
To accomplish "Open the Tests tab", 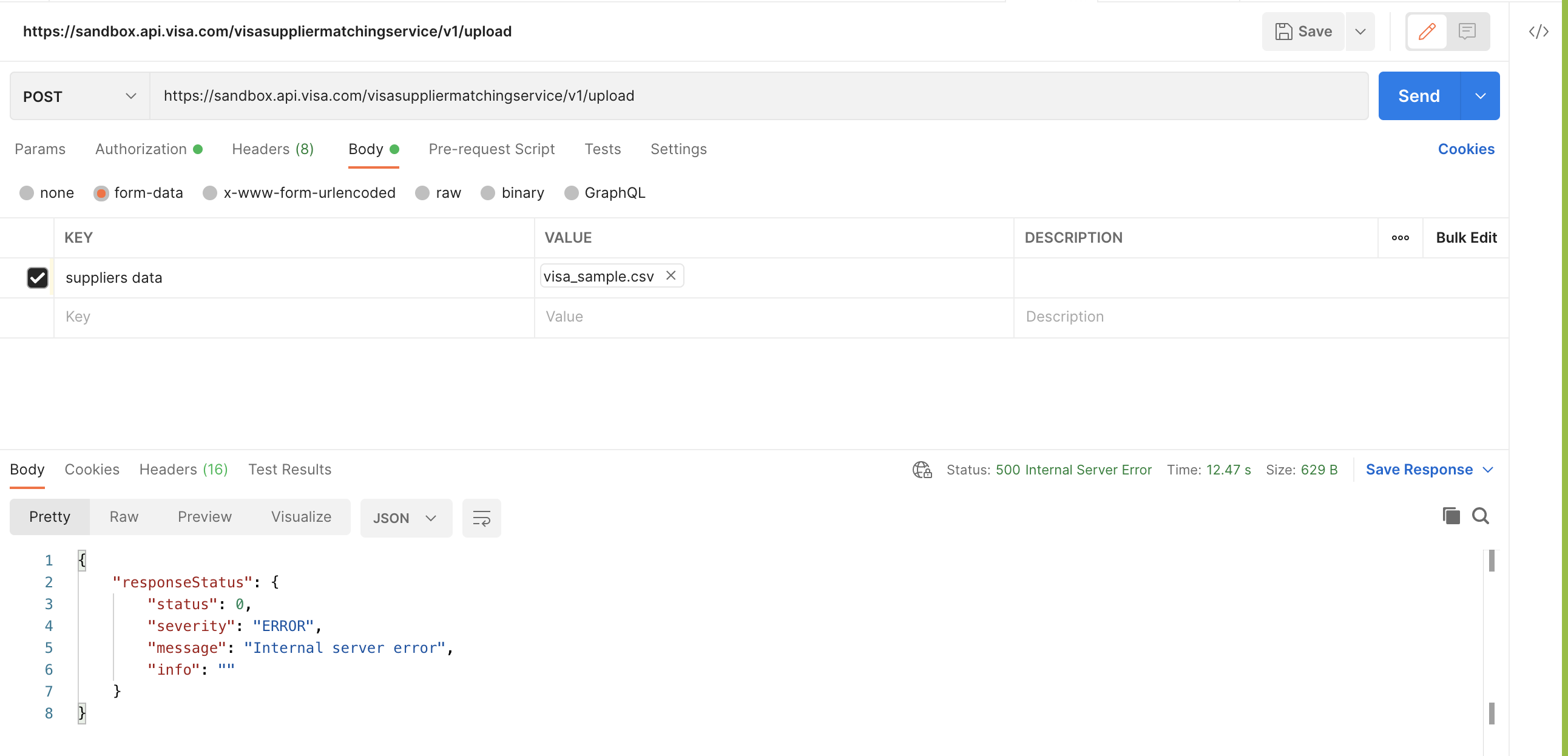I will coord(603,149).
